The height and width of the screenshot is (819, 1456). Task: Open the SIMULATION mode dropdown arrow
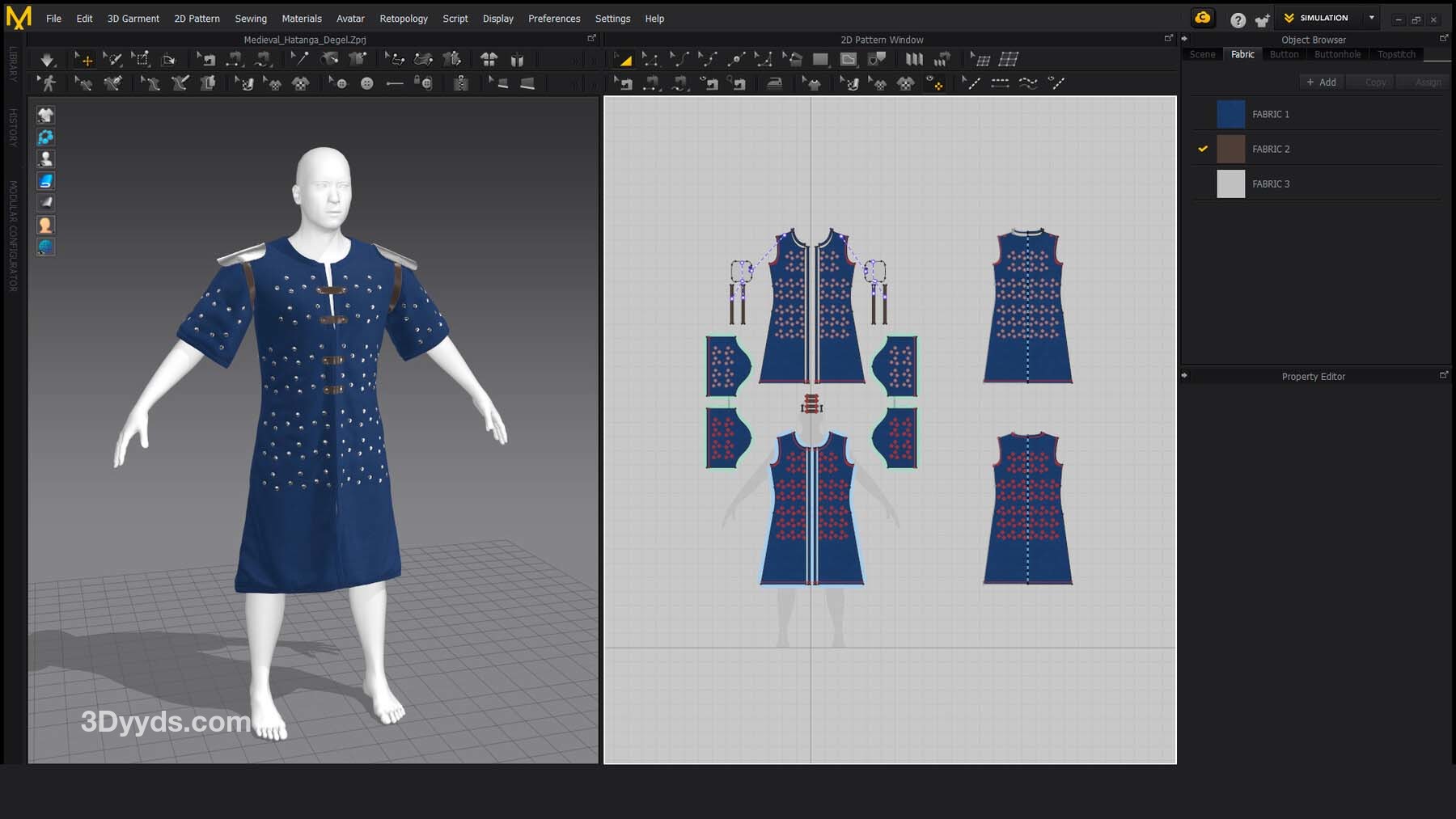click(1371, 18)
